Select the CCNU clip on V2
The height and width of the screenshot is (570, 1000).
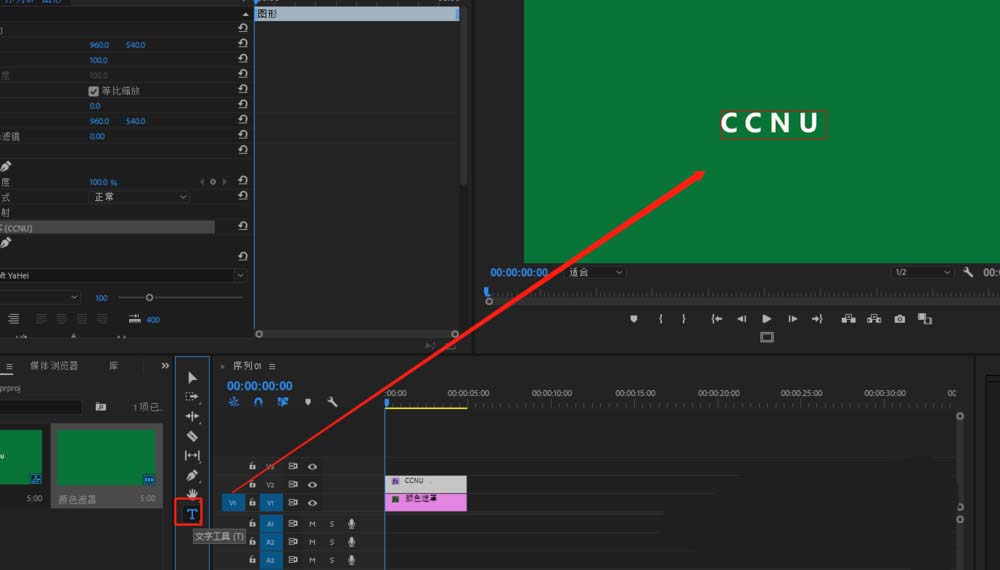tap(426, 484)
